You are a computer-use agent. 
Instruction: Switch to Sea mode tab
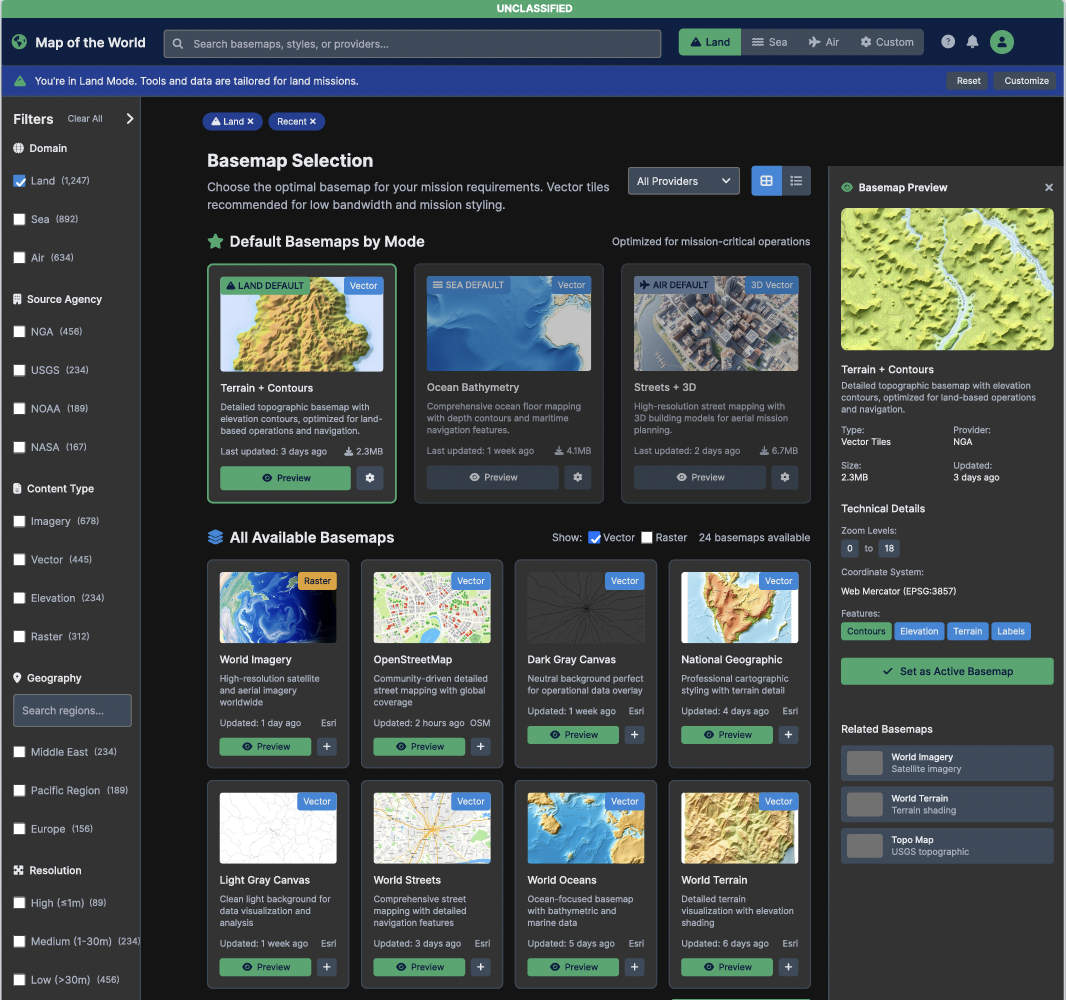point(769,42)
